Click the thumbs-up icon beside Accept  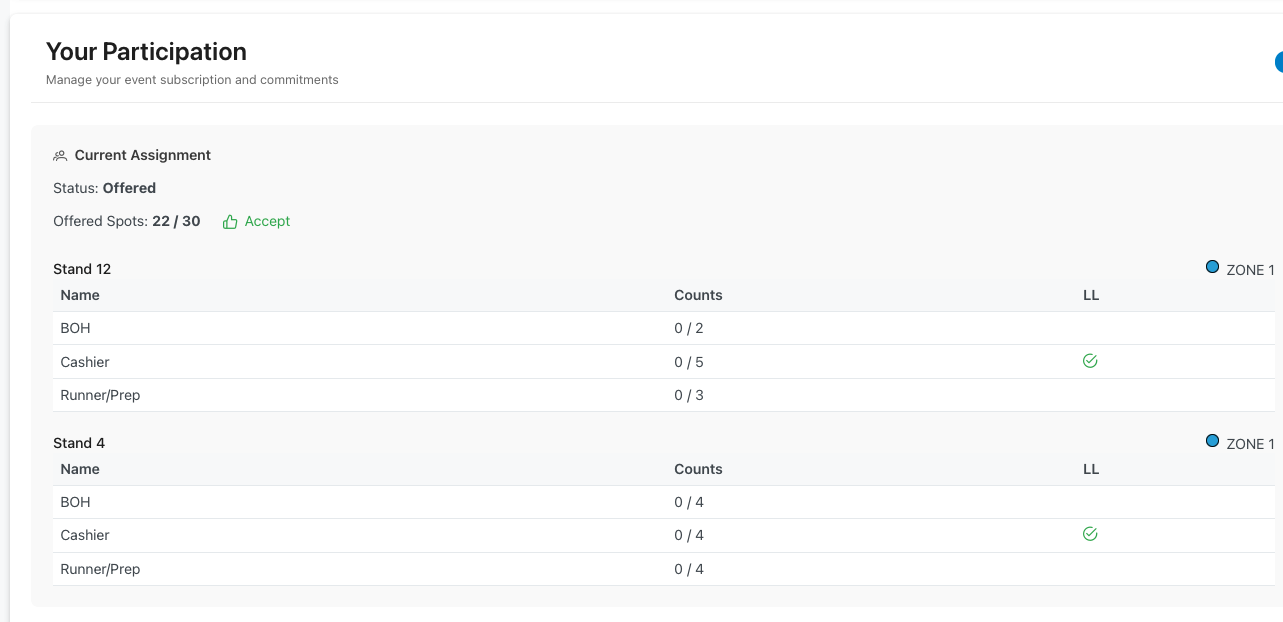coord(230,222)
